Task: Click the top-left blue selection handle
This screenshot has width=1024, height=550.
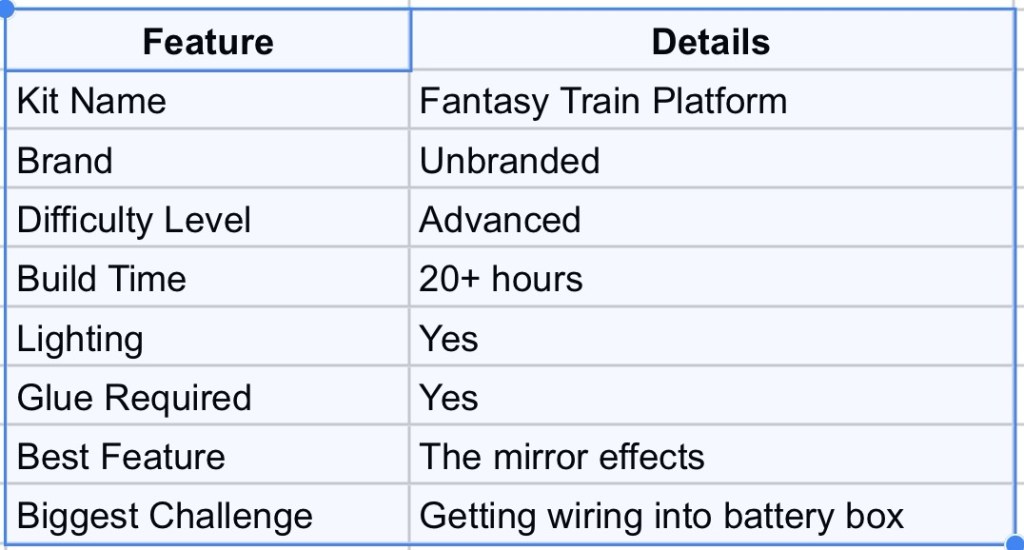Action: [6, 8]
